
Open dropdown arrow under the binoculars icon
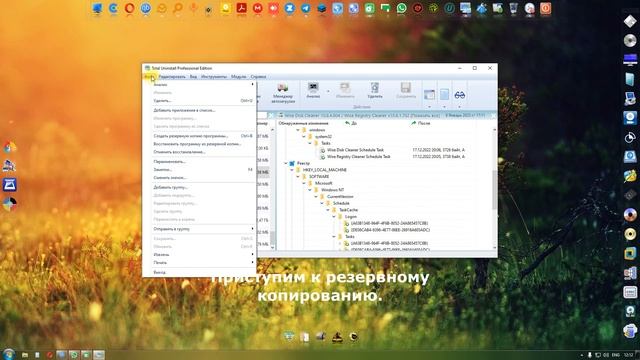[460, 107]
